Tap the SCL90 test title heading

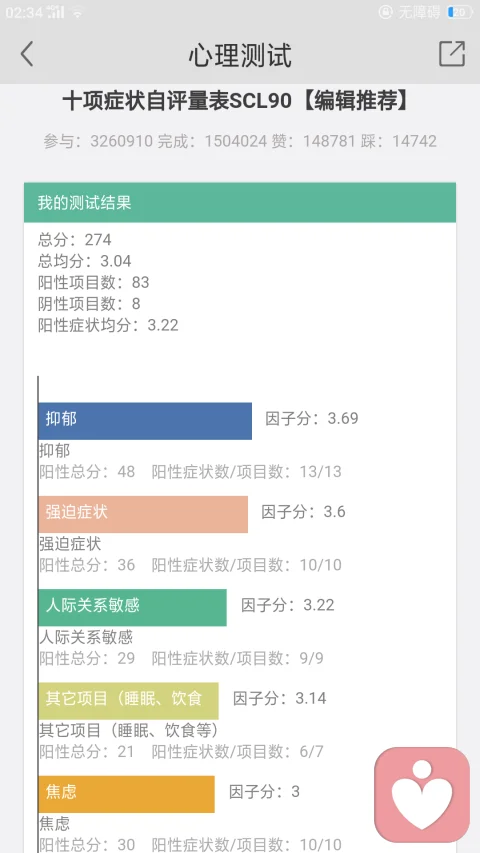pos(236,101)
